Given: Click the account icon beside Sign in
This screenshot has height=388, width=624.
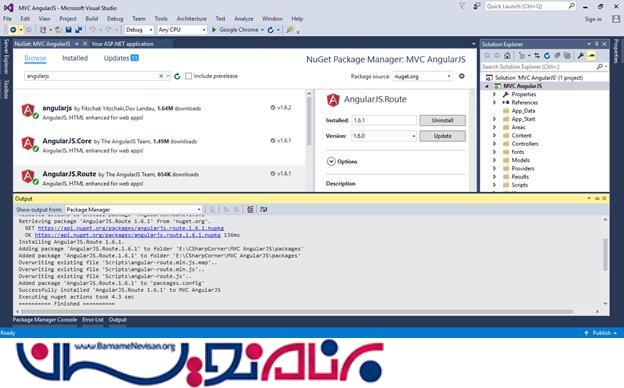Looking at the screenshot, I should (616, 19).
